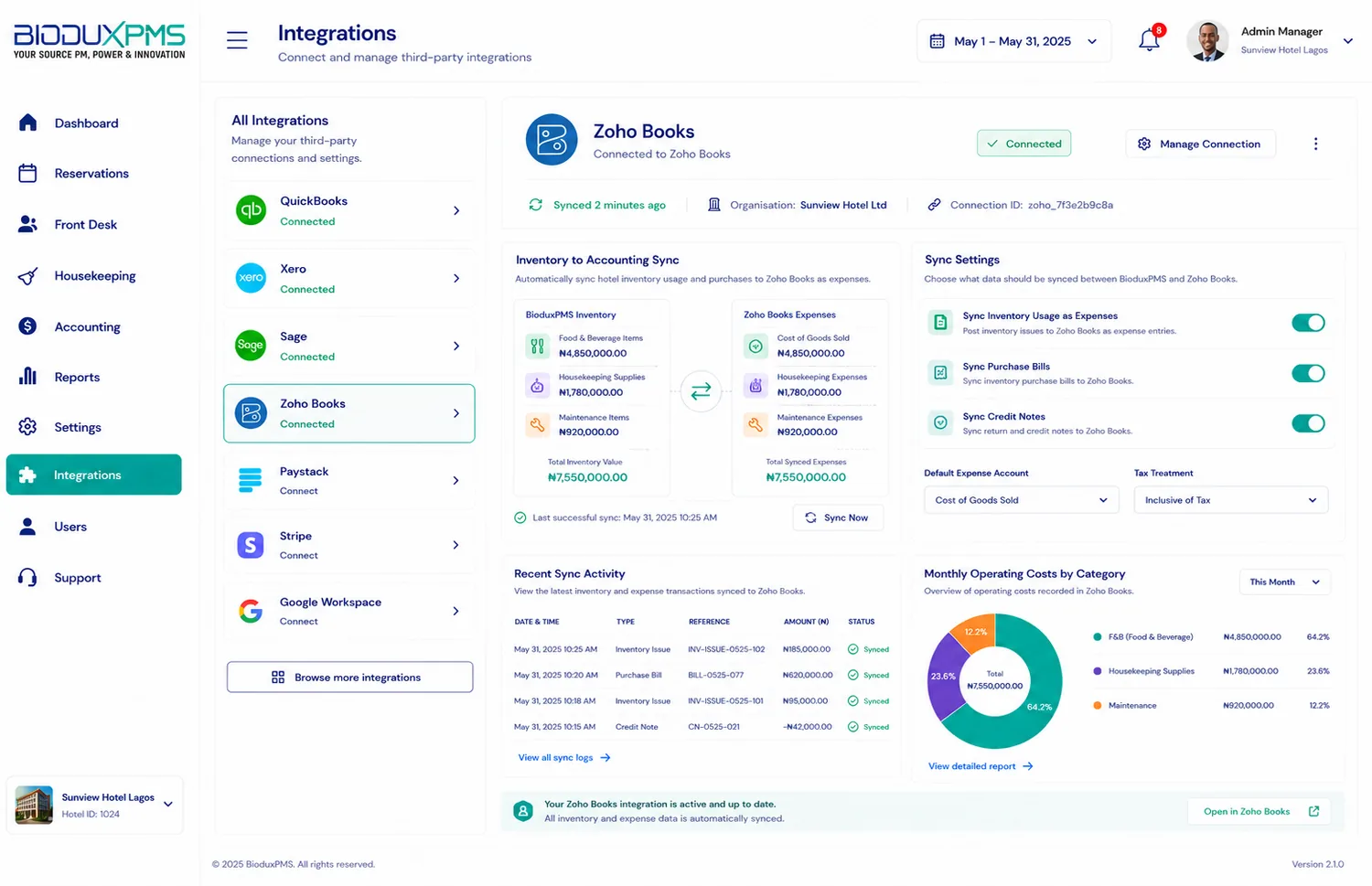Click the purple 23.6% donut chart segment
1372x886 pixels.
pos(943,677)
